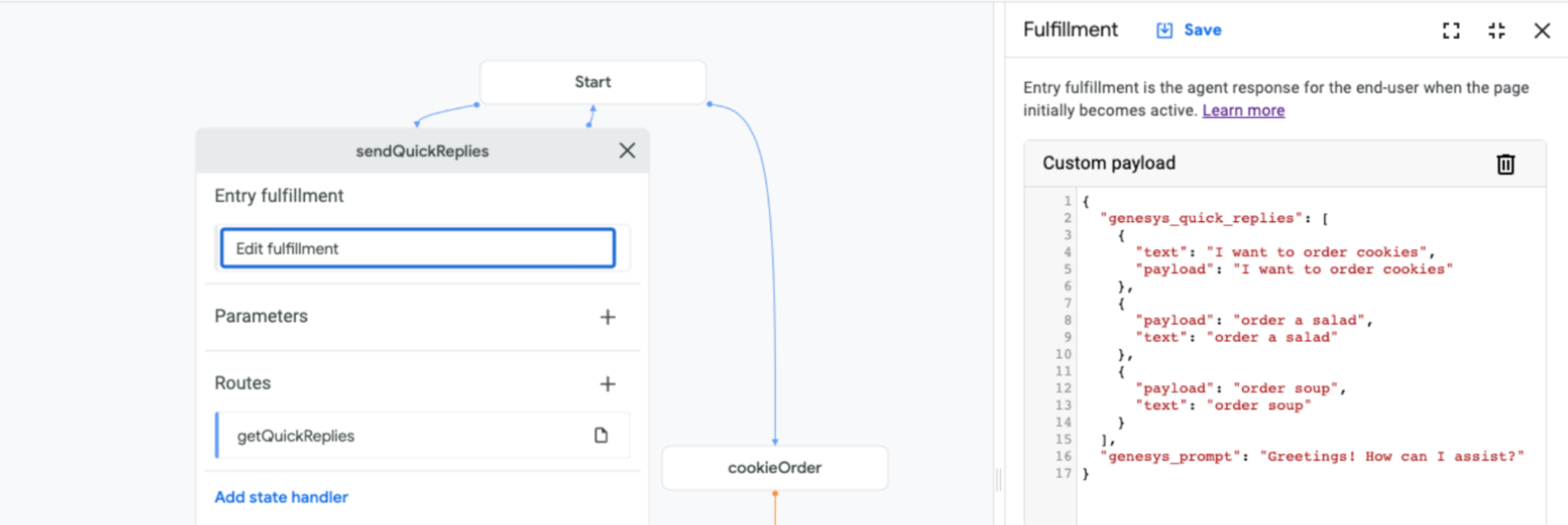
Task: Select the Start node in flow
Action: [593, 82]
